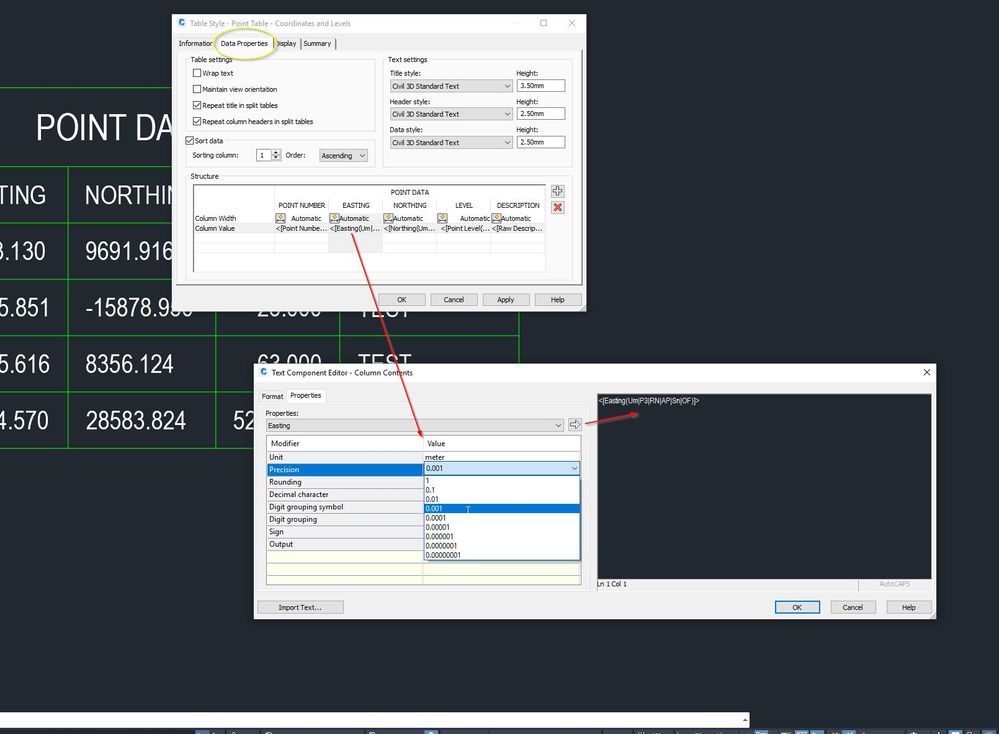This screenshot has height=734, width=999.
Task: Select precision 0.000001 in the list
Action: pyautogui.click(x=502, y=536)
